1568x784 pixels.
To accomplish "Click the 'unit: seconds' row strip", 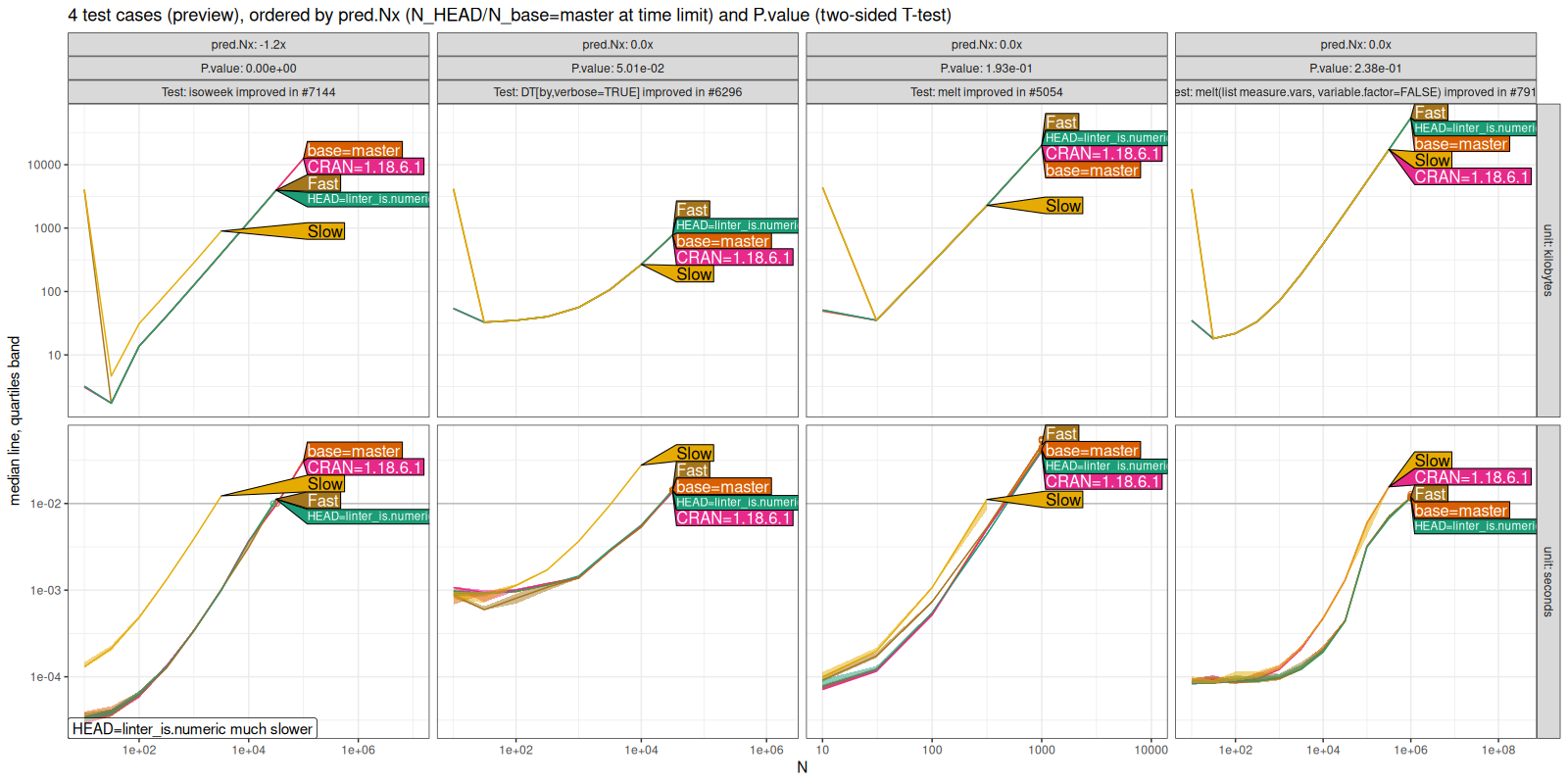I will click(x=1548, y=581).
